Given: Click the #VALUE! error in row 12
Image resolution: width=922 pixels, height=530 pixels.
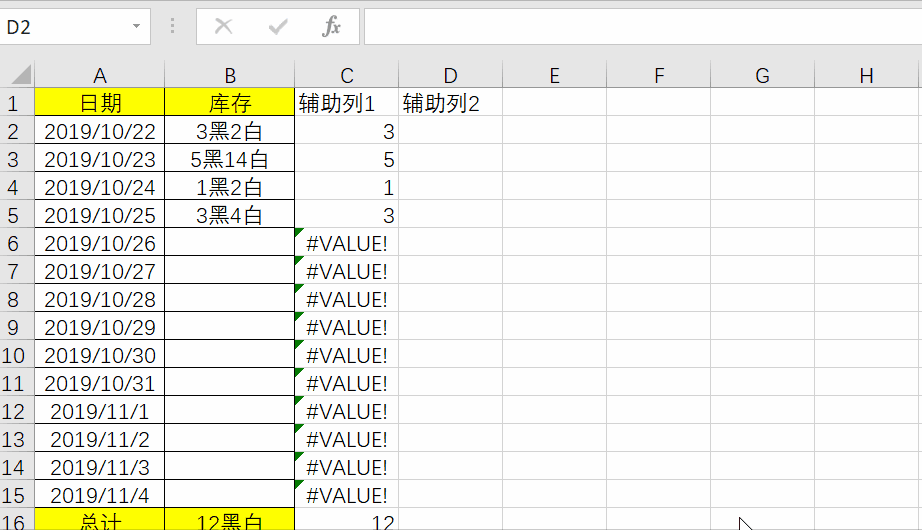Looking at the screenshot, I should pos(346,410).
